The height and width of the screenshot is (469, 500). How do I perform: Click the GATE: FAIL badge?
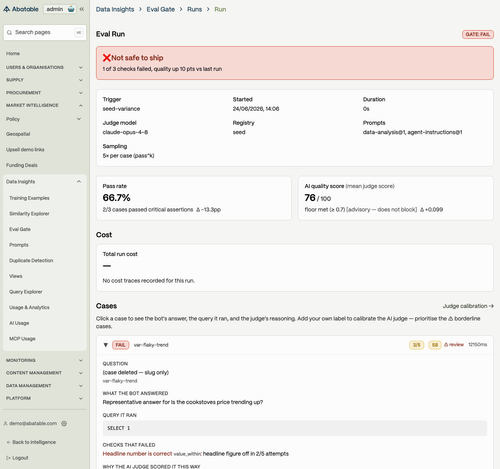pyautogui.click(x=478, y=34)
